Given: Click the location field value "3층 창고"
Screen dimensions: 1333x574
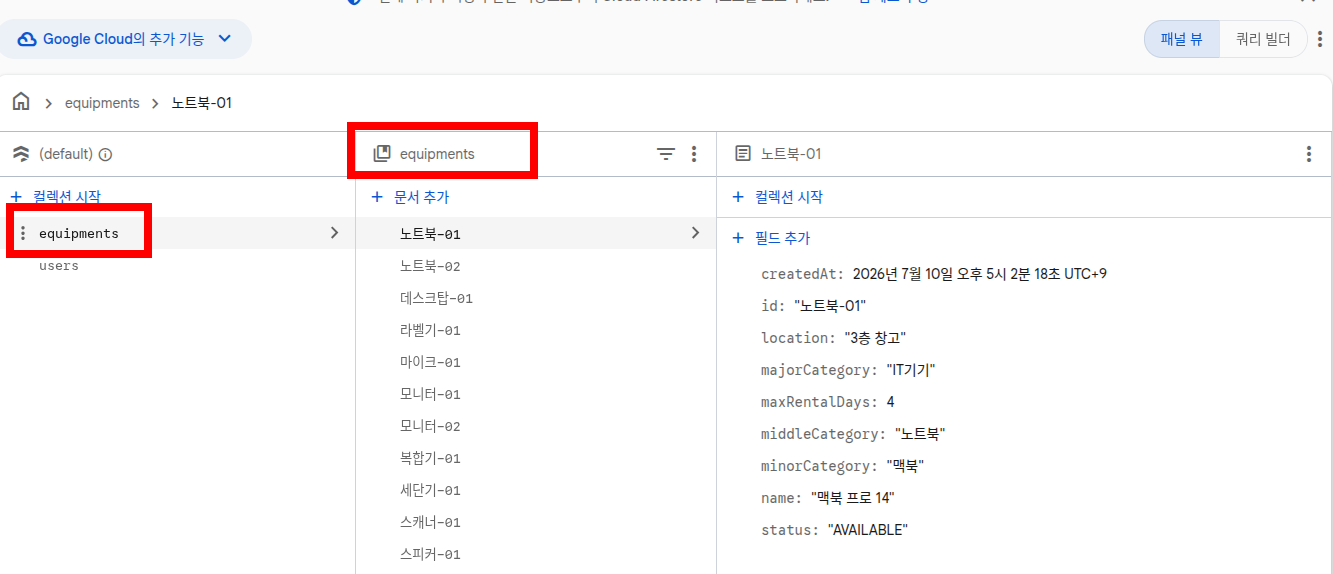Looking at the screenshot, I should 876,338.
